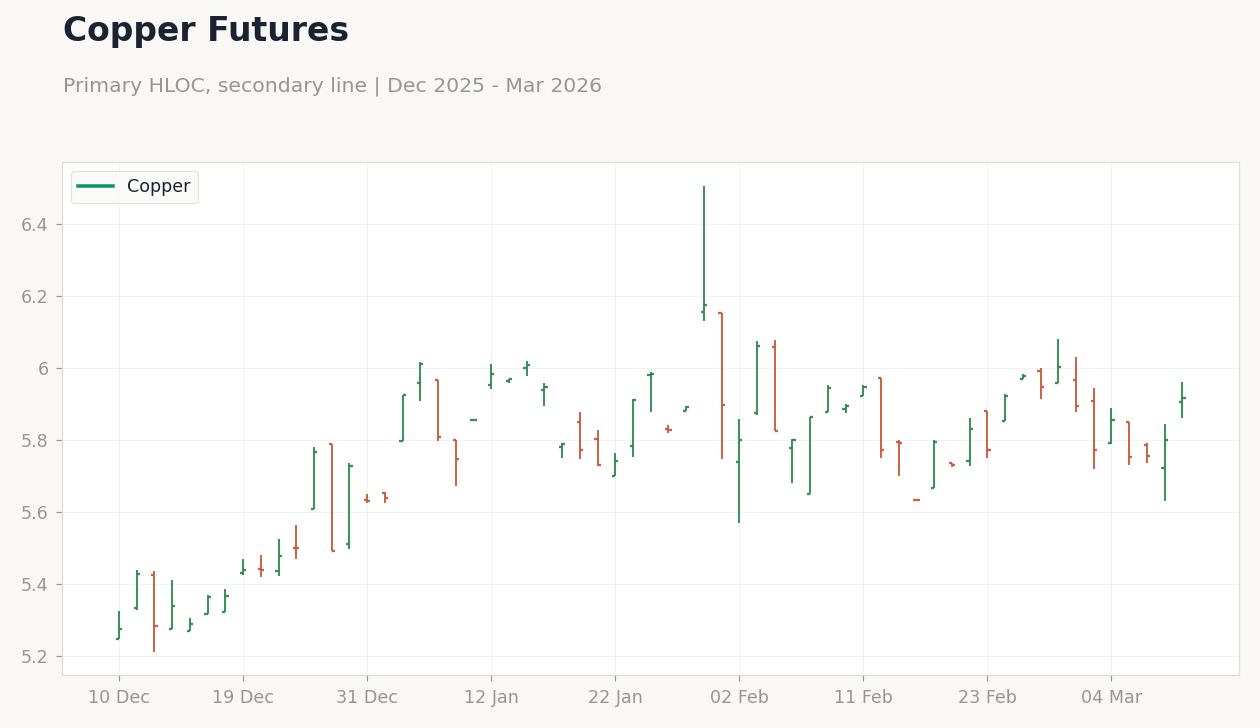Image resolution: width=1260 pixels, height=728 pixels.
Task: Click the 6 y-axis tick label
Action: [x=44, y=369]
